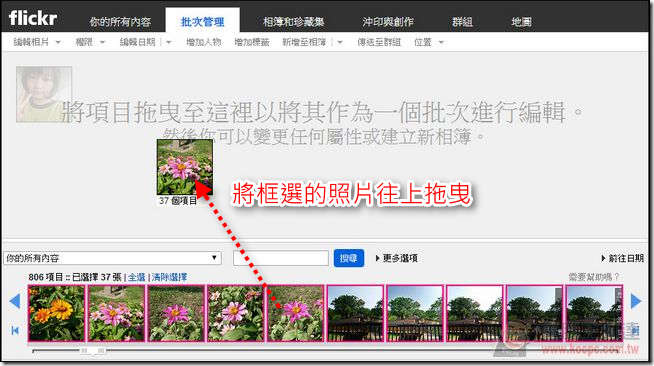Expand the 權限 dropdown menu
The image size is (654, 366).
click(90, 42)
